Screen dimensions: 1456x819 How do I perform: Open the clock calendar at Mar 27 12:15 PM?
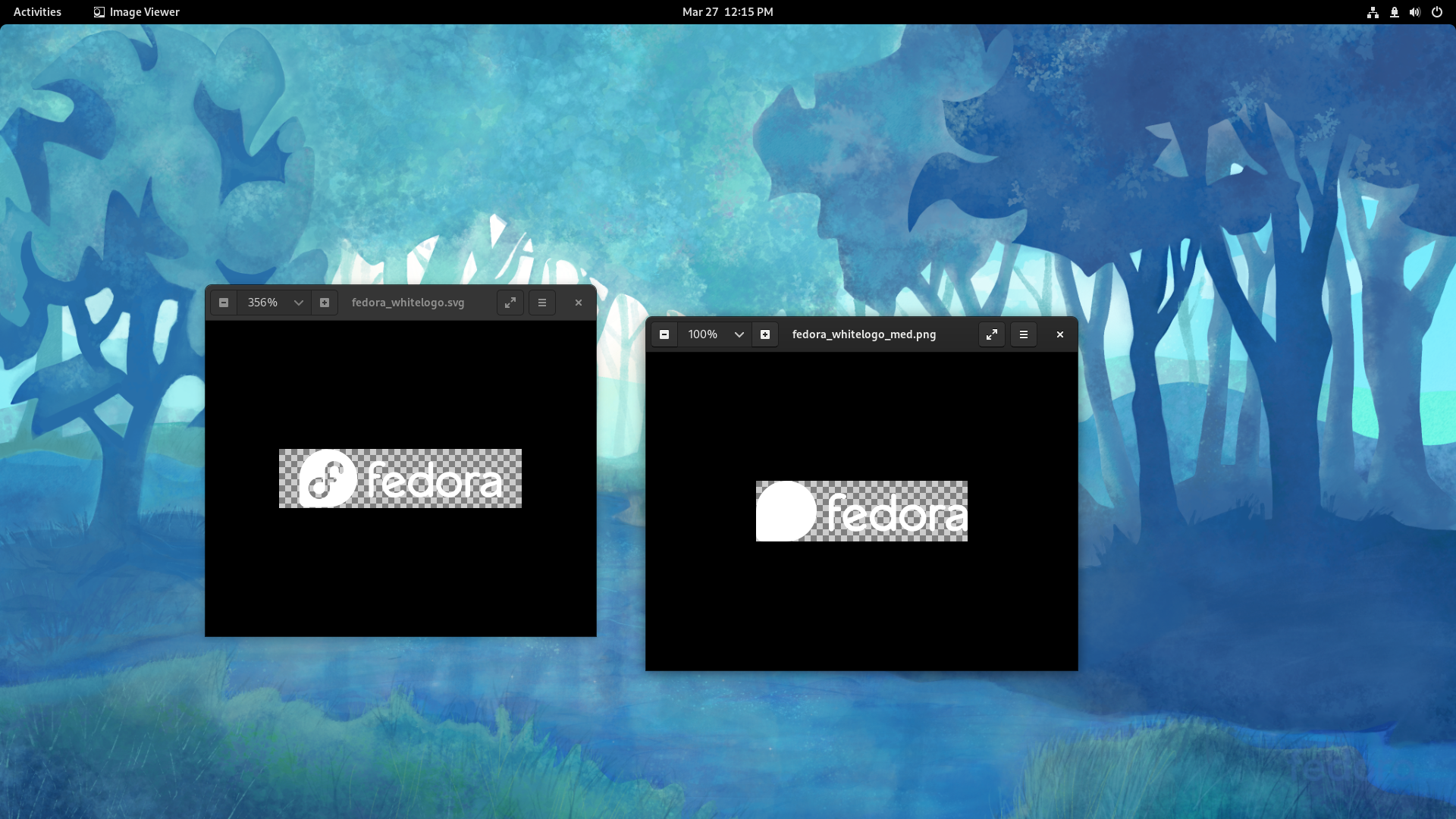(728, 12)
